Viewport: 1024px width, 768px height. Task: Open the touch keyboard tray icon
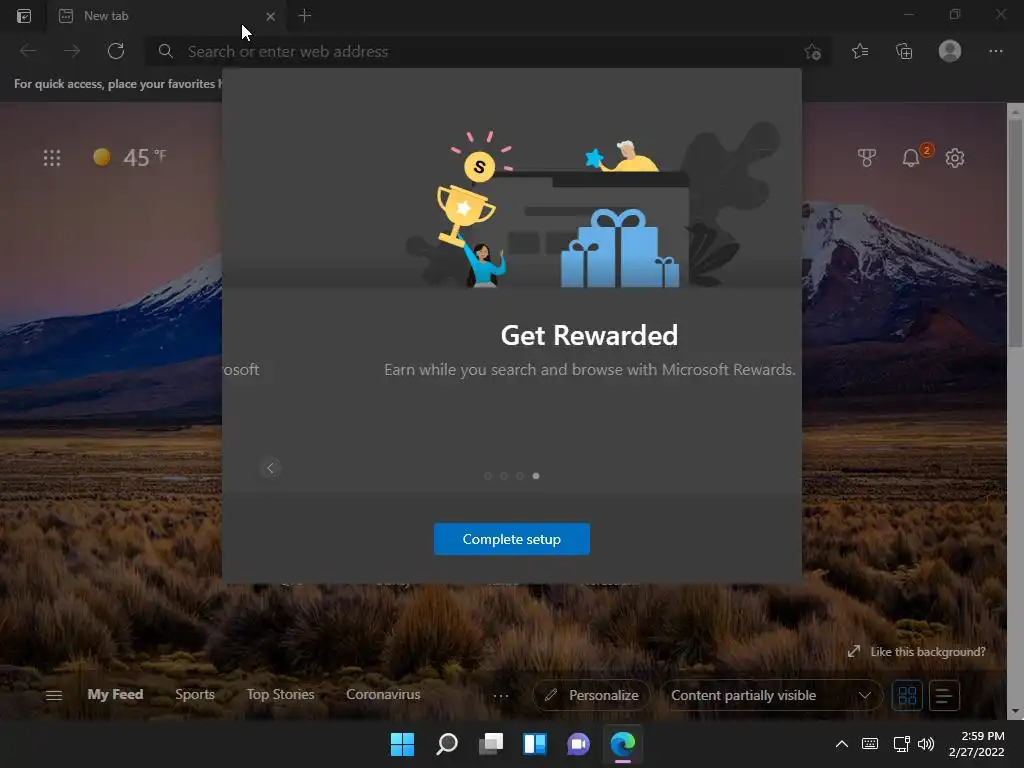(x=870, y=743)
